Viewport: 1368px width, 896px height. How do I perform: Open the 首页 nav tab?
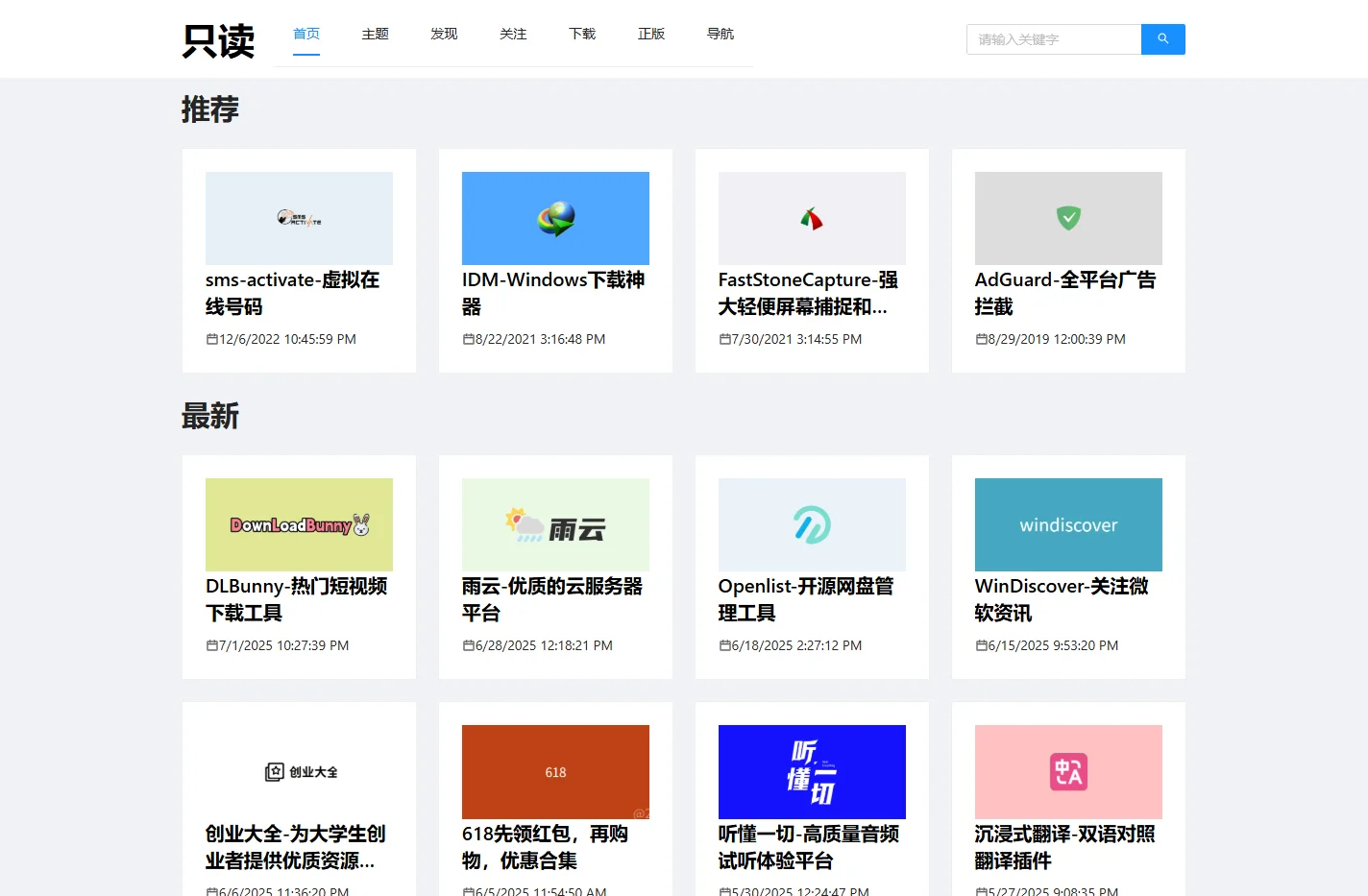[306, 34]
